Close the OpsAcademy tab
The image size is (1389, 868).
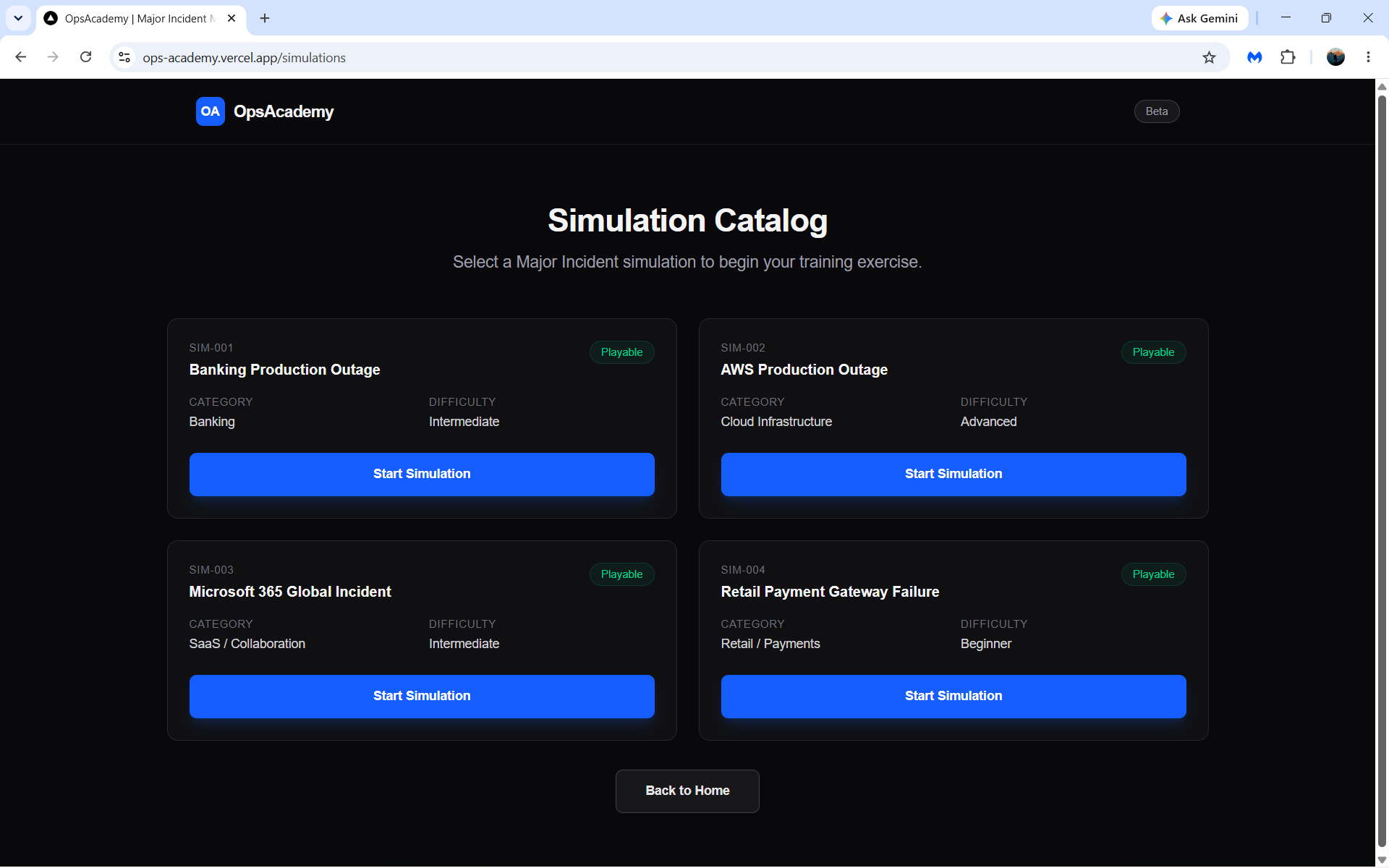click(x=231, y=18)
